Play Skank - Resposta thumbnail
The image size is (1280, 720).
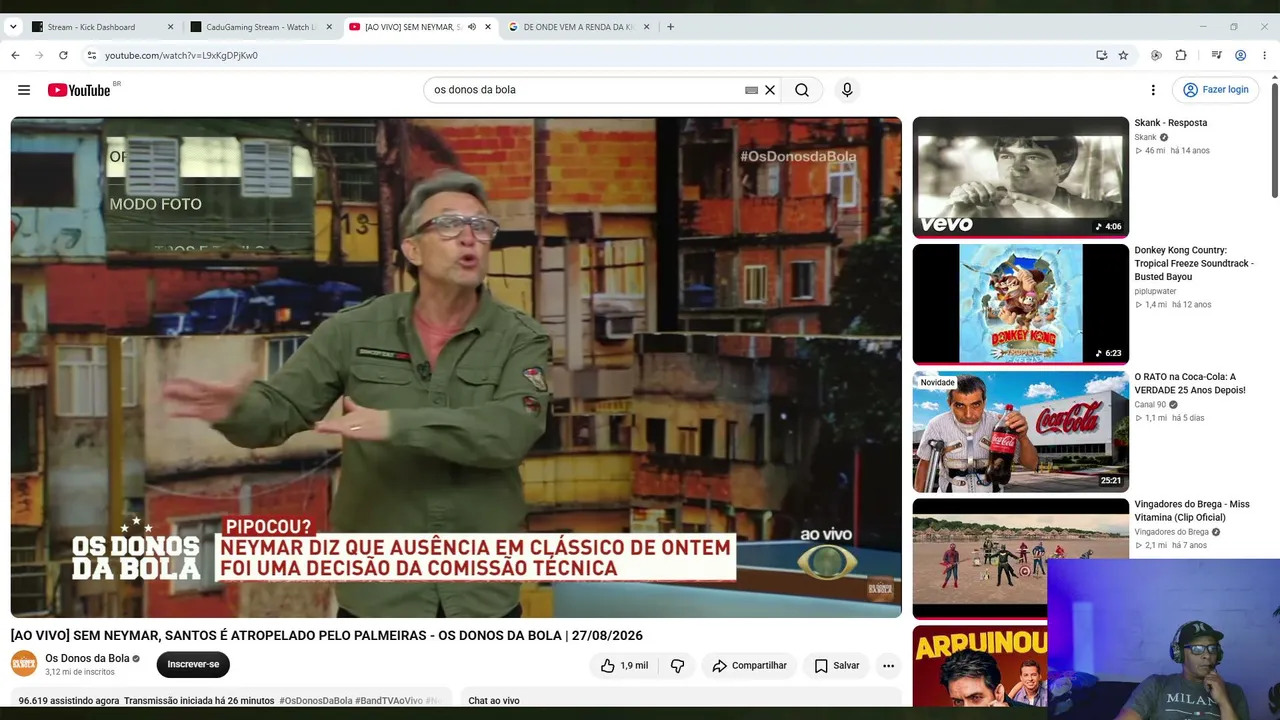coord(1020,177)
